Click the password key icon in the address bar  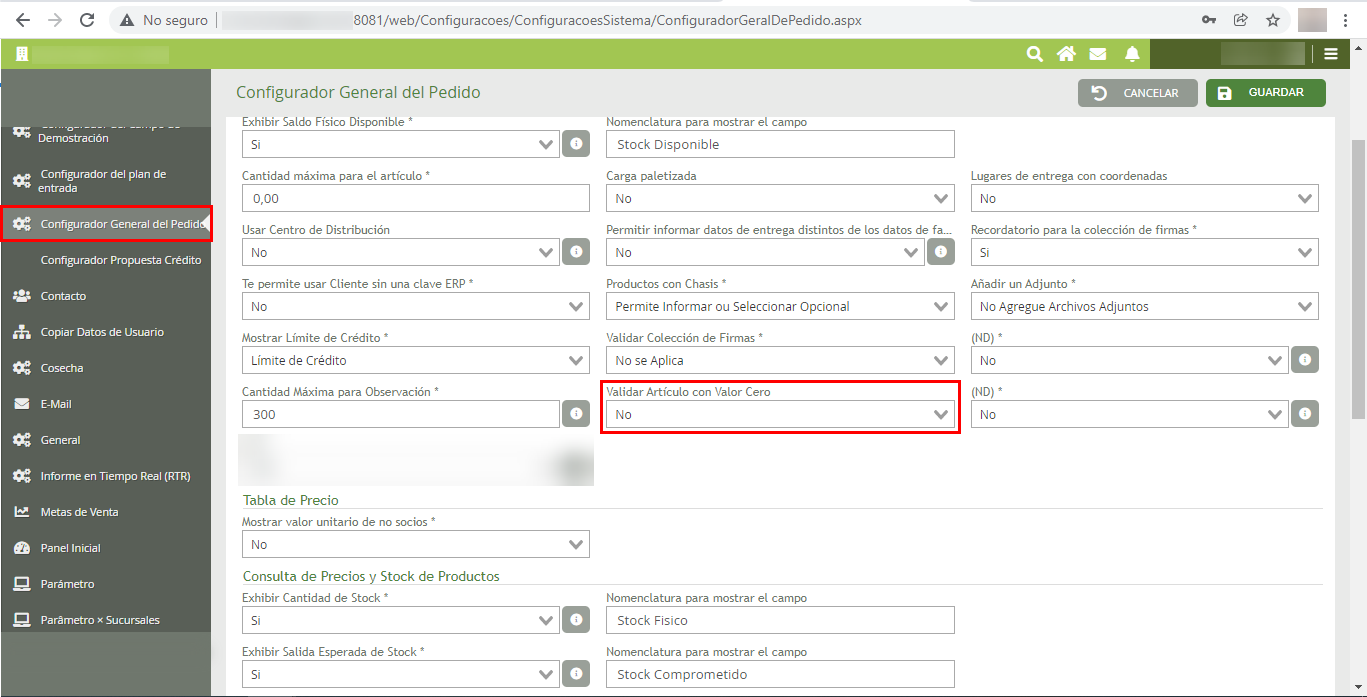click(1209, 20)
